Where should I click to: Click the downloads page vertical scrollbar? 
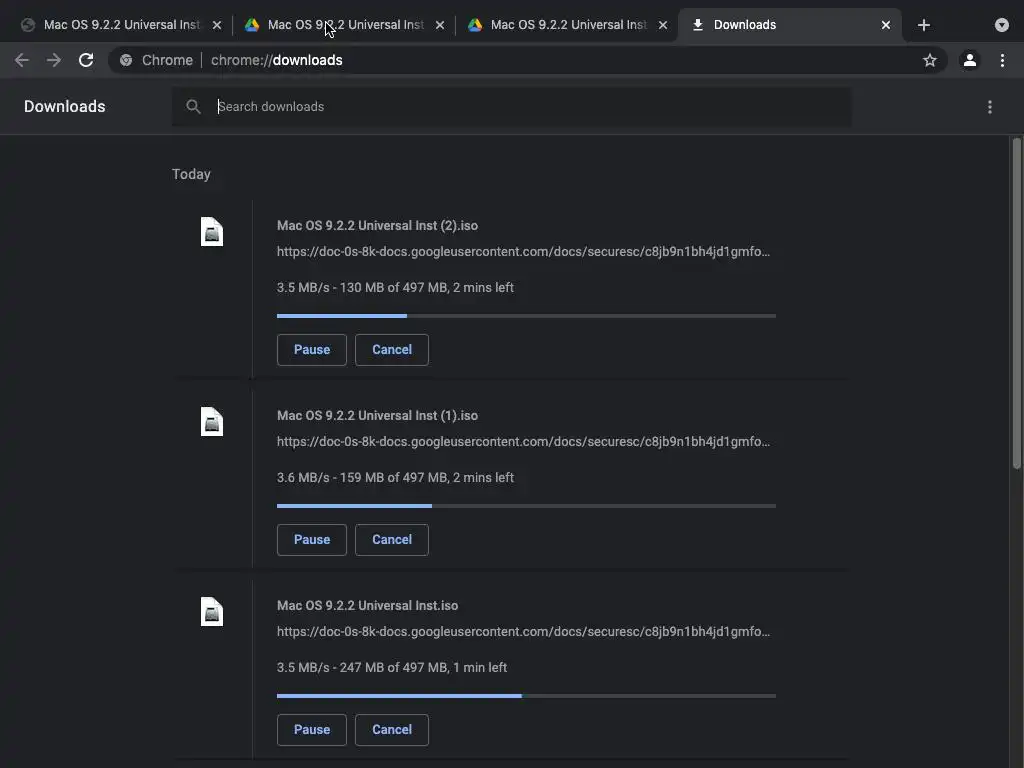[1017, 300]
